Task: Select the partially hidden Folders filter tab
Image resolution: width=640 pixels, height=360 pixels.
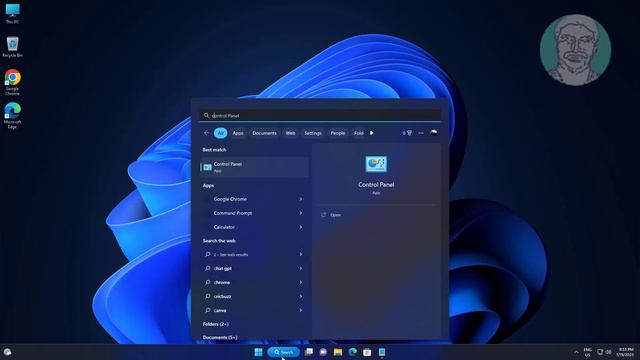Action: tap(358, 133)
